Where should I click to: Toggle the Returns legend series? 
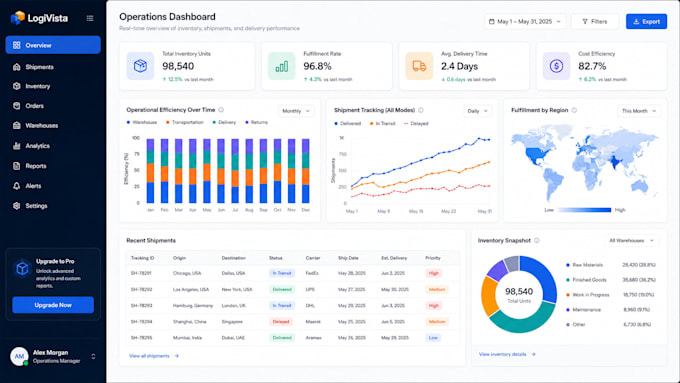coord(256,122)
